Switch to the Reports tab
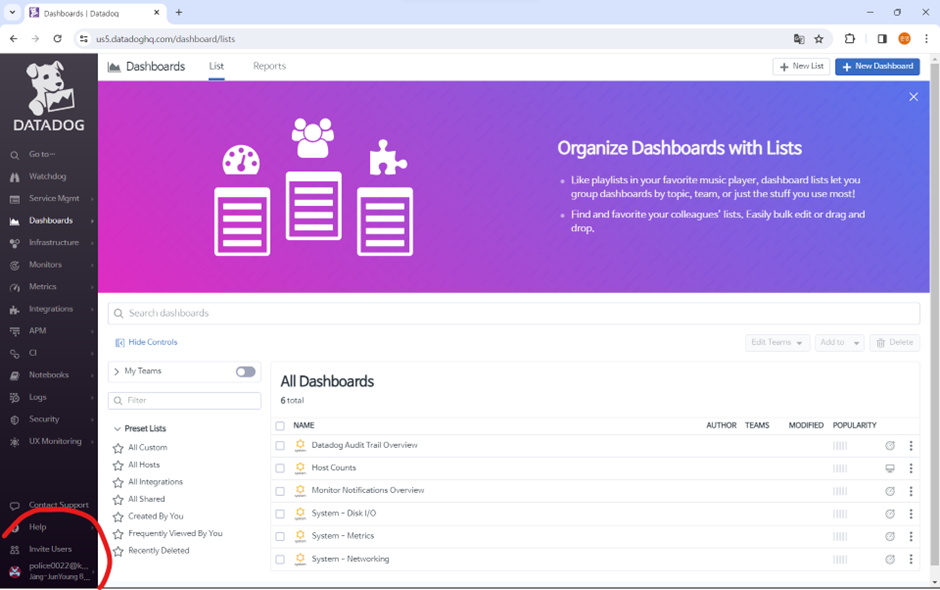940x590 pixels. tap(269, 67)
